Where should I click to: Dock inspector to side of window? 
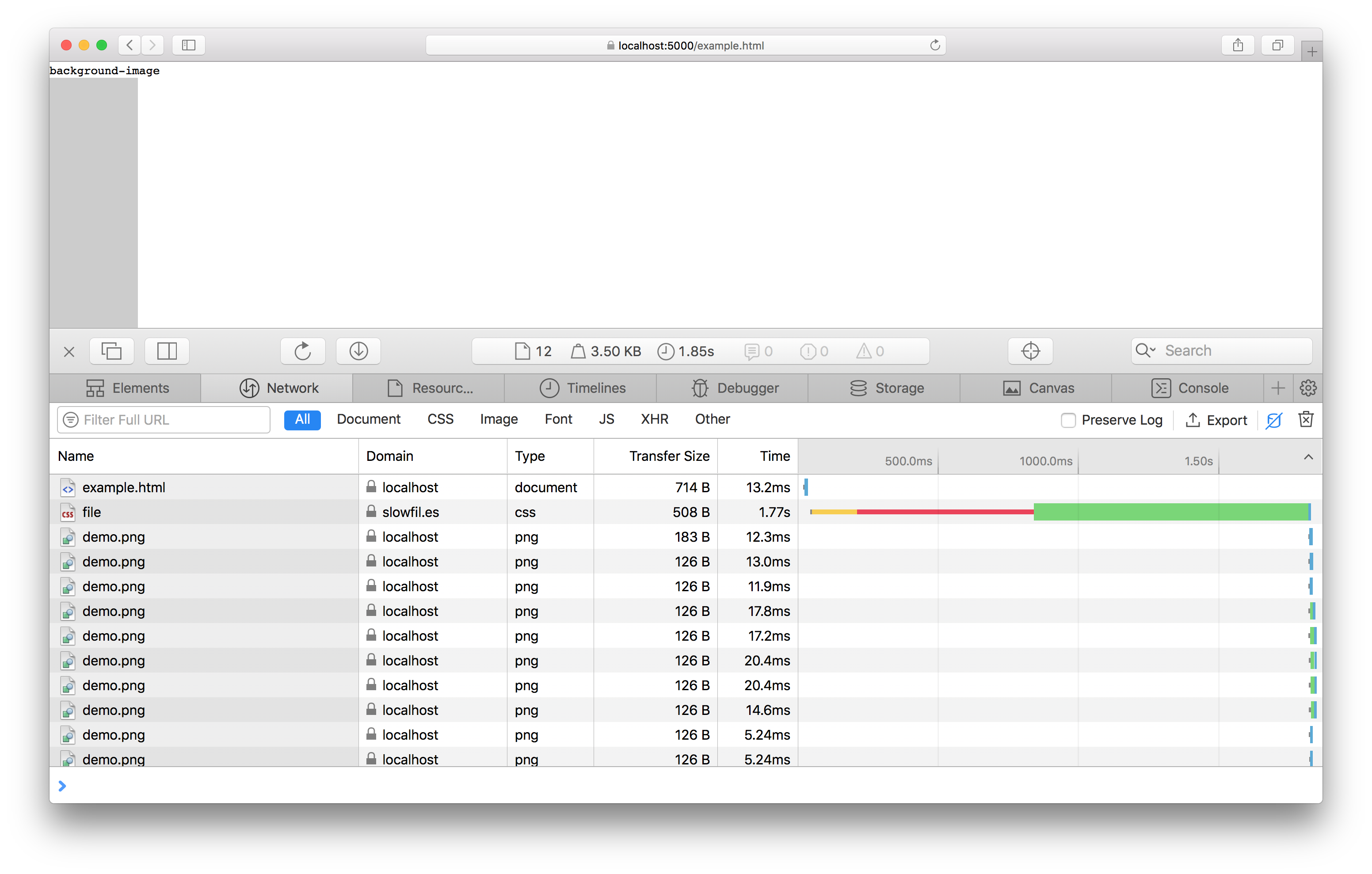(167, 351)
